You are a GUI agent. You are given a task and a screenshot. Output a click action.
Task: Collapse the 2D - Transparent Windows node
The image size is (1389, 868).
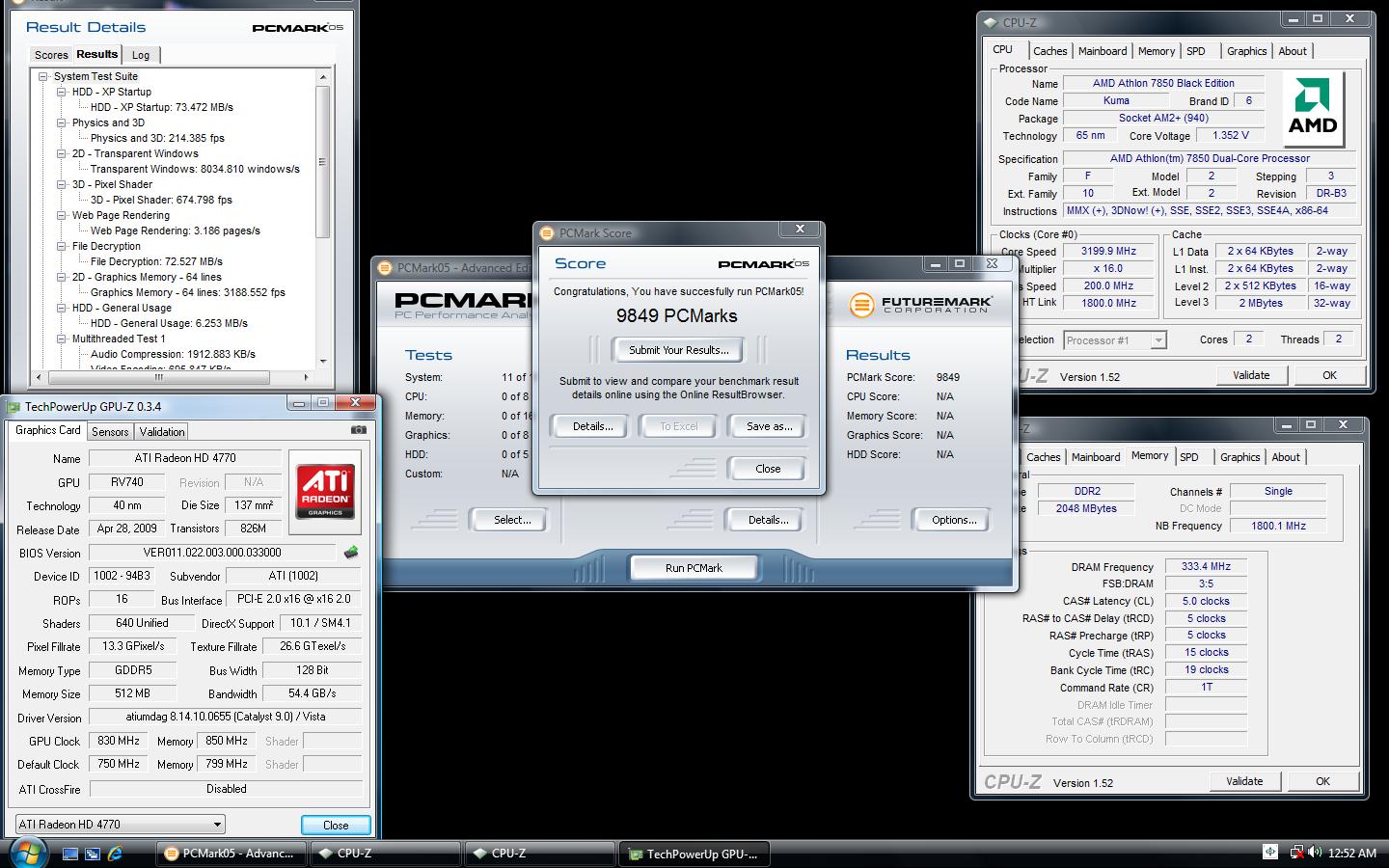(62, 153)
